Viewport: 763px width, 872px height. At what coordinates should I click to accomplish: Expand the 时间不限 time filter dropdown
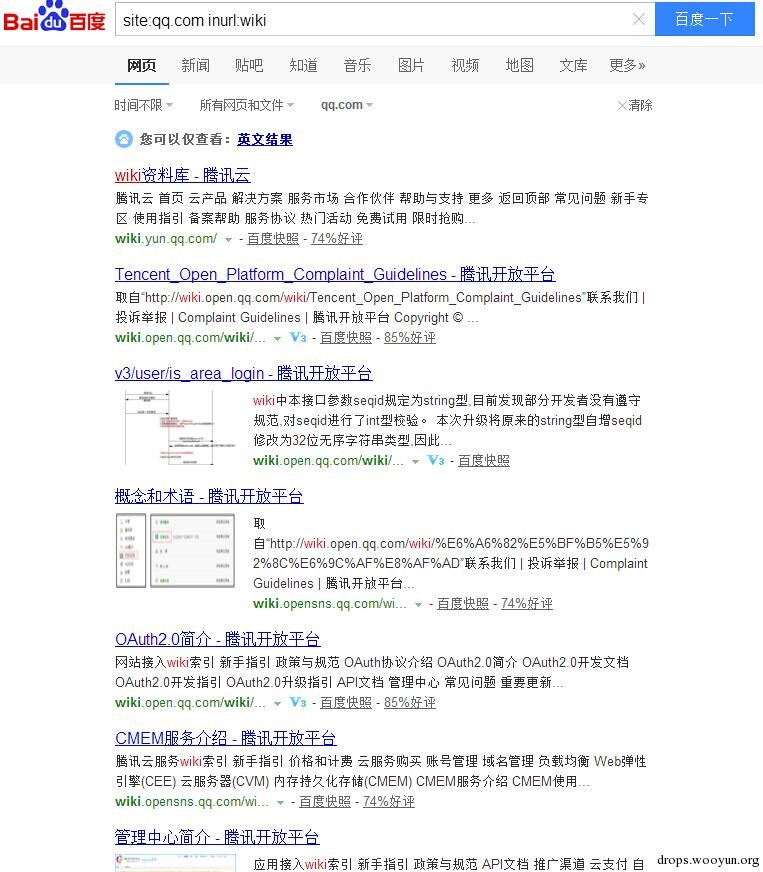[x=143, y=105]
